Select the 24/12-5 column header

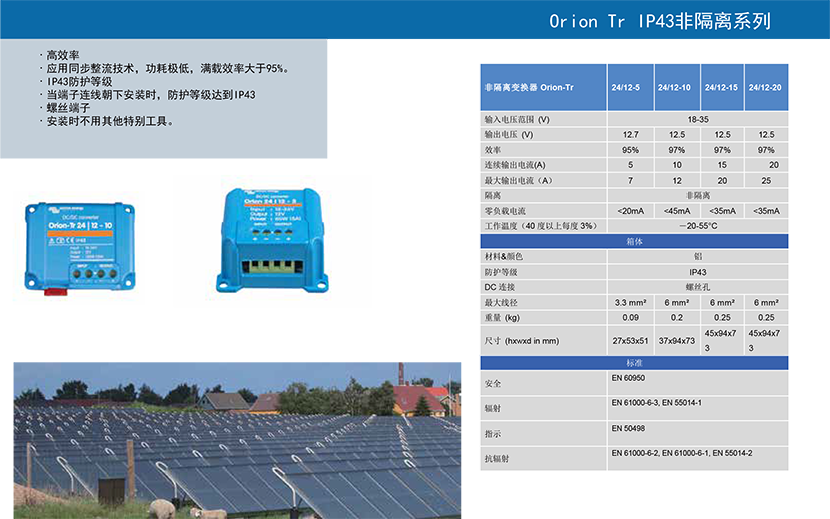point(631,88)
